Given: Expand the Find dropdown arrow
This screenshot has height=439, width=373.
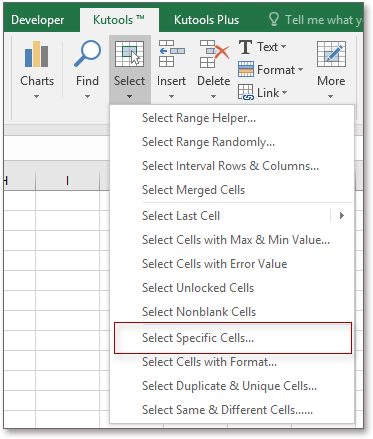Looking at the screenshot, I should click(x=87, y=97).
